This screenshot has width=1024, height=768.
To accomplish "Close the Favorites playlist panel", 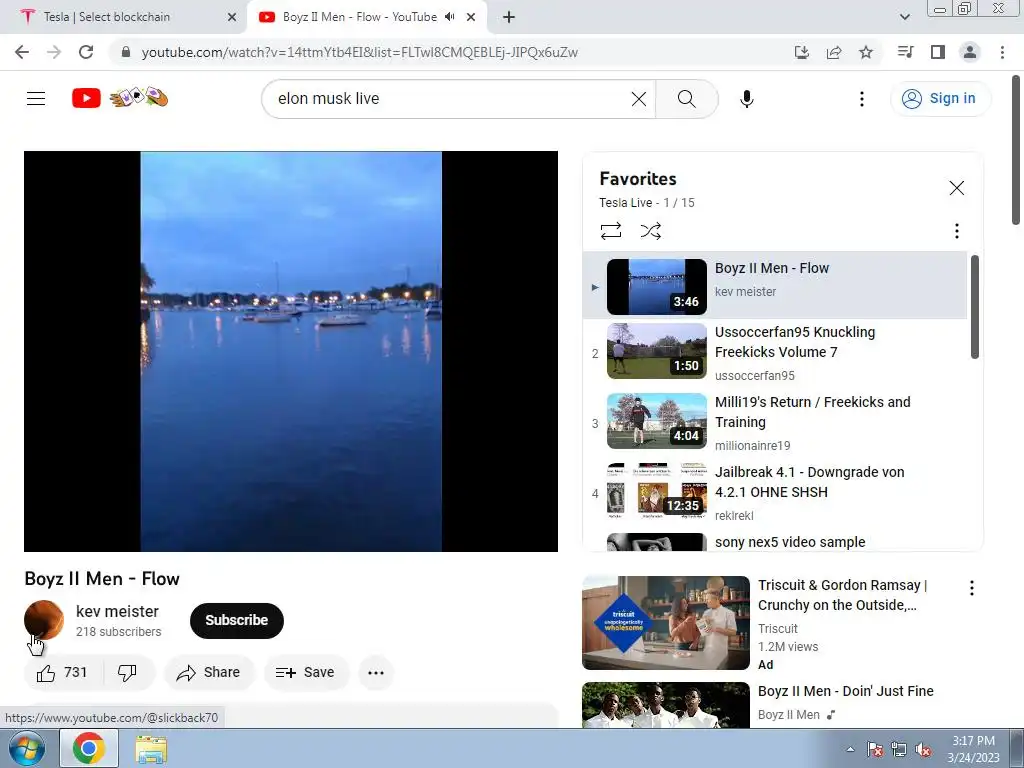I will (956, 188).
